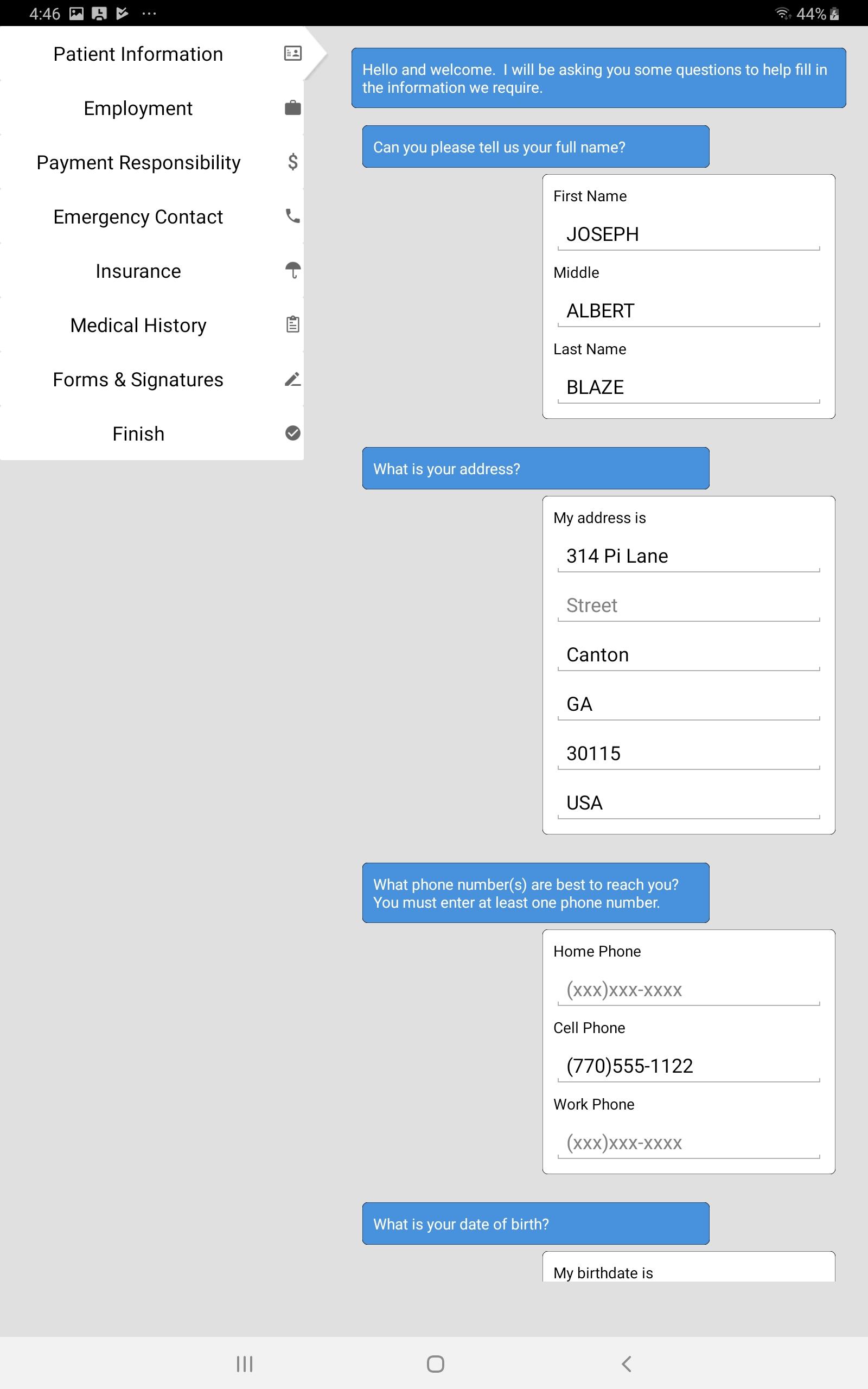Click the "What phone number(s)" prompt message
Screen dimensions: 868x1389
535,893
